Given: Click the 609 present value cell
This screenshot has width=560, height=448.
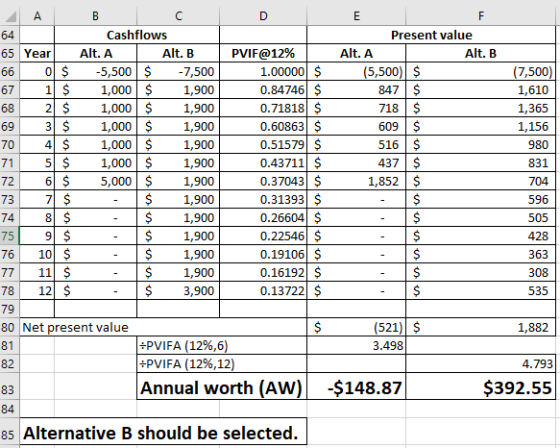Looking at the screenshot, I should pos(356,126).
